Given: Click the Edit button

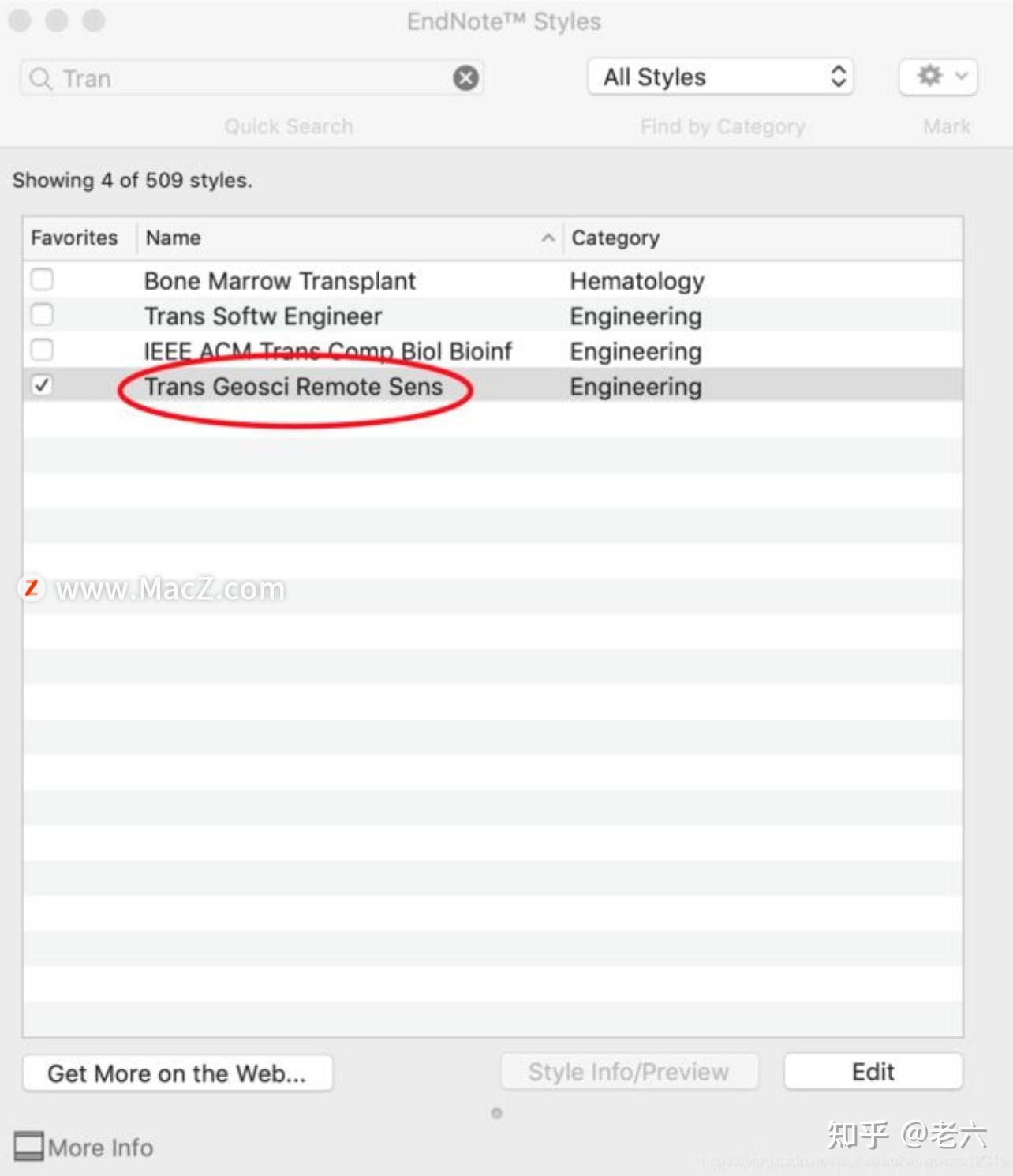Looking at the screenshot, I should [873, 1072].
